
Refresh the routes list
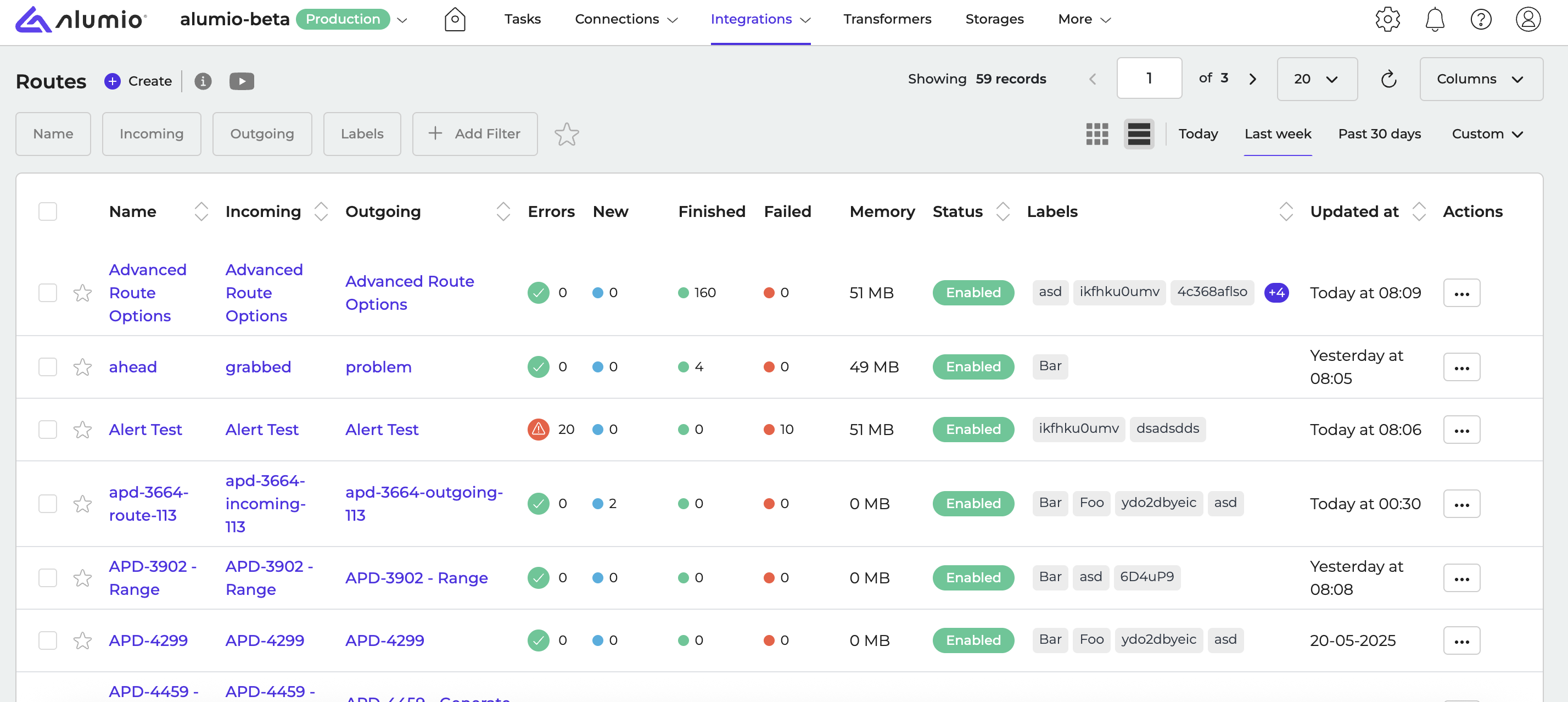pos(1388,79)
